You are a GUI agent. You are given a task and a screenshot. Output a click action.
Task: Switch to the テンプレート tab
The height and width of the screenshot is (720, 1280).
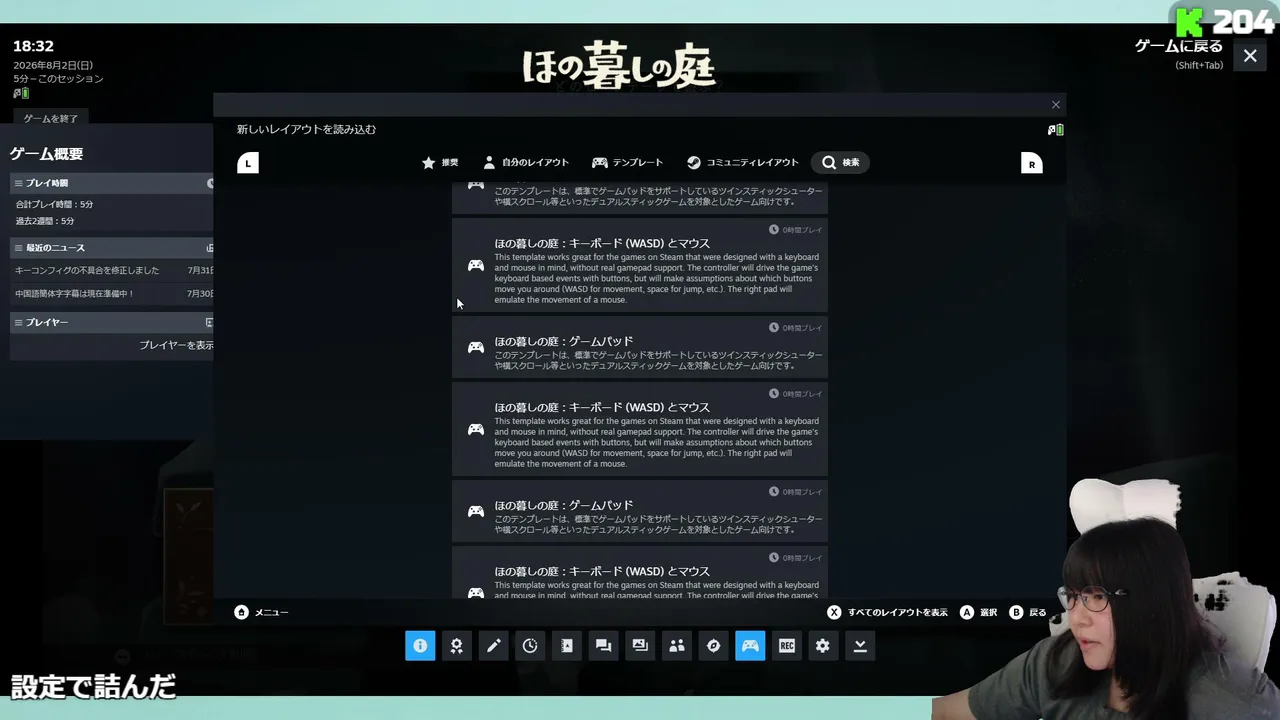(x=628, y=163)
